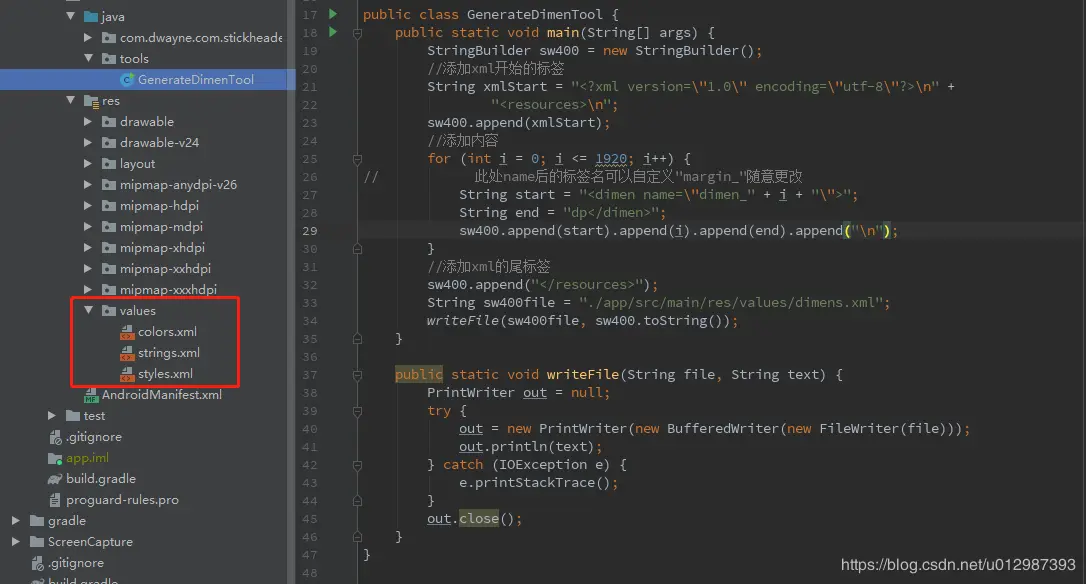Click the colors.xml file icon
This screenshot has height=584, width=1086.
pyautogui.click(x=127, y=333)
